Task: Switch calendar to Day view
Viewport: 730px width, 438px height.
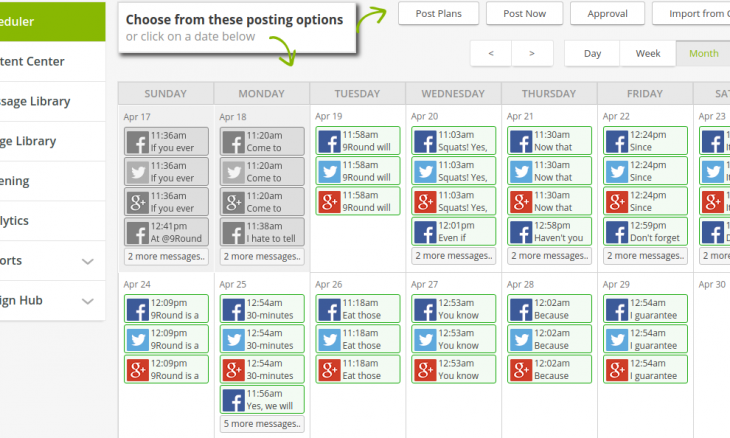Action: pos(592,53)
